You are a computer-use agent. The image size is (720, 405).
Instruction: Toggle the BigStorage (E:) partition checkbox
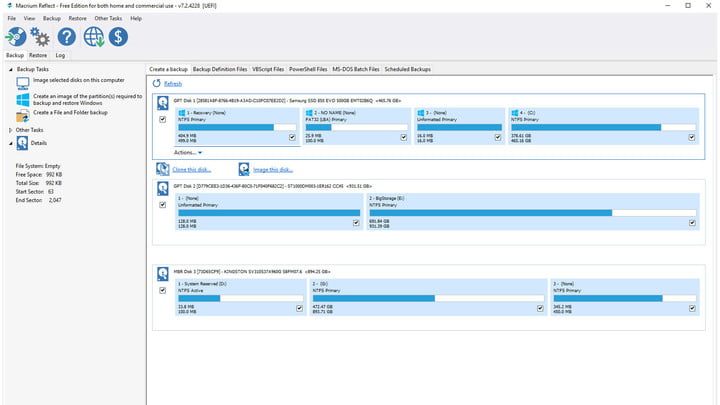[692, 223]
